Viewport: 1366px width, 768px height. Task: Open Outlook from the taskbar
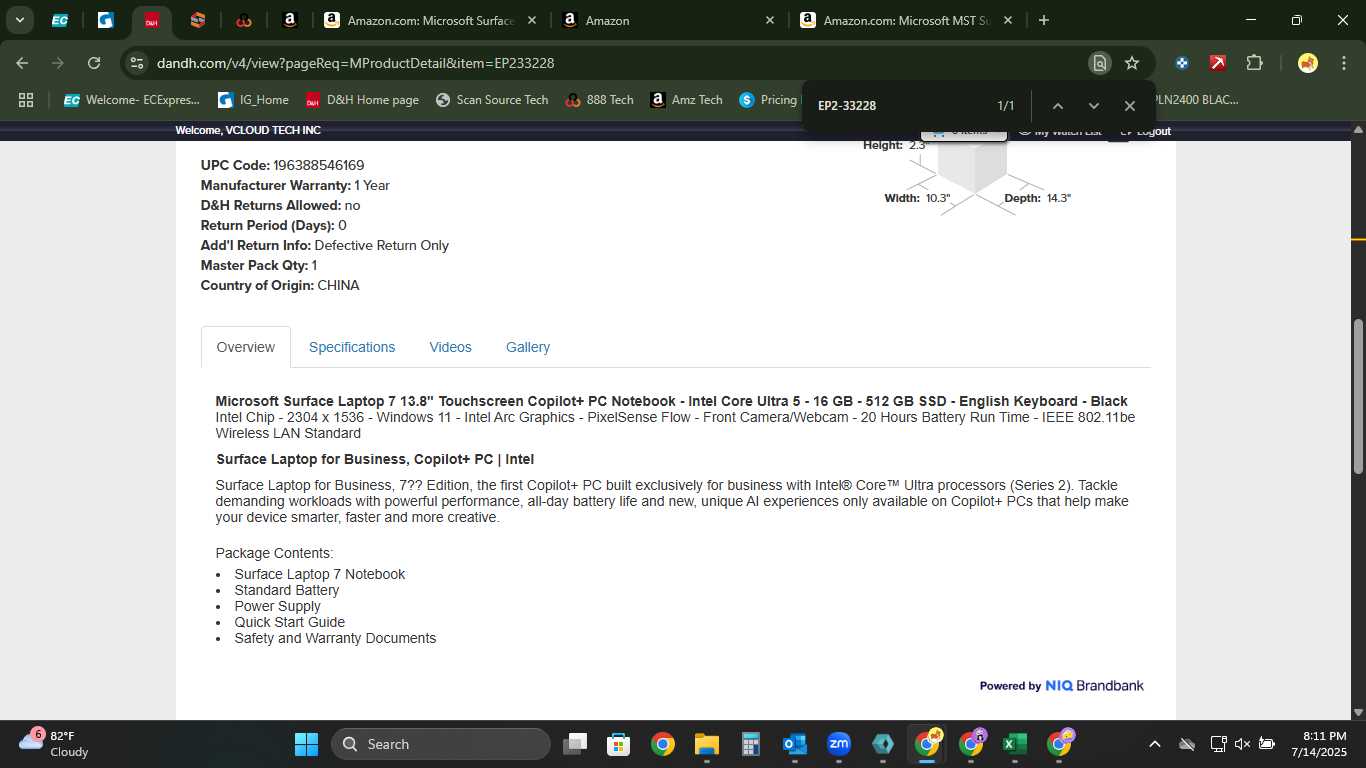(x=795, y=744)
